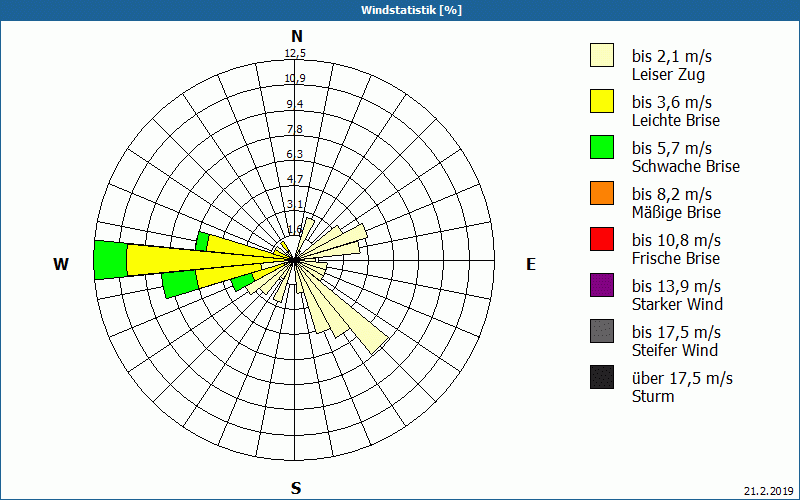Click the 'Schwache Brise' legend label
The image size is (800, 500).
686,166
